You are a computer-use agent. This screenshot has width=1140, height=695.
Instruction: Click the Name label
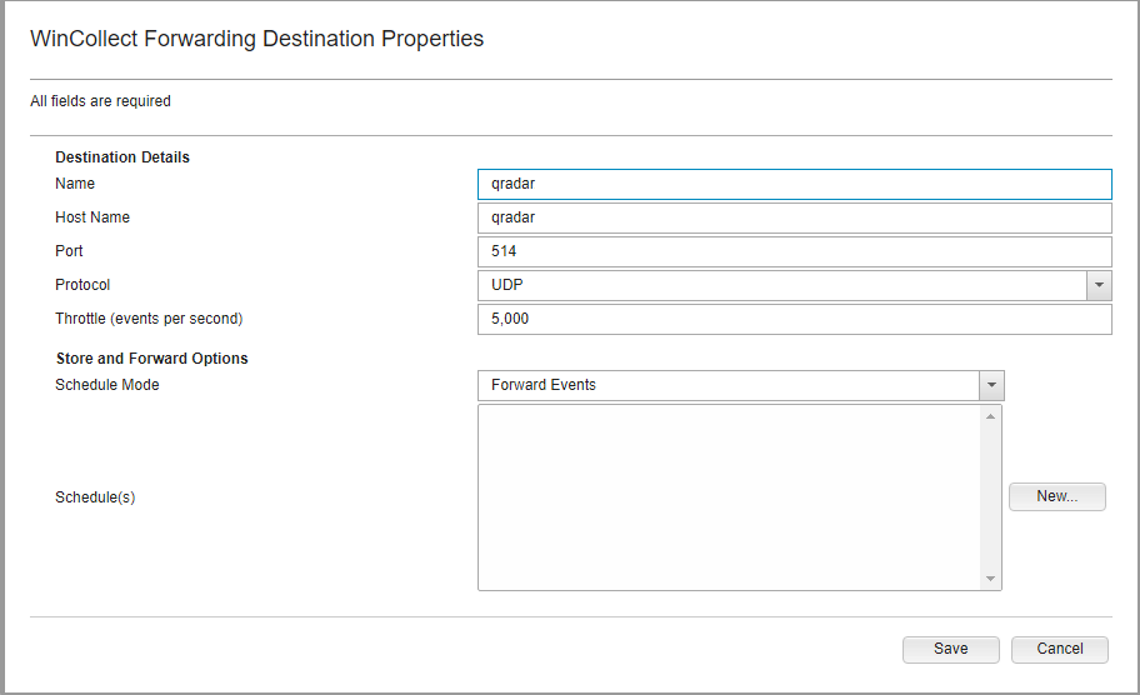[75, 184]
